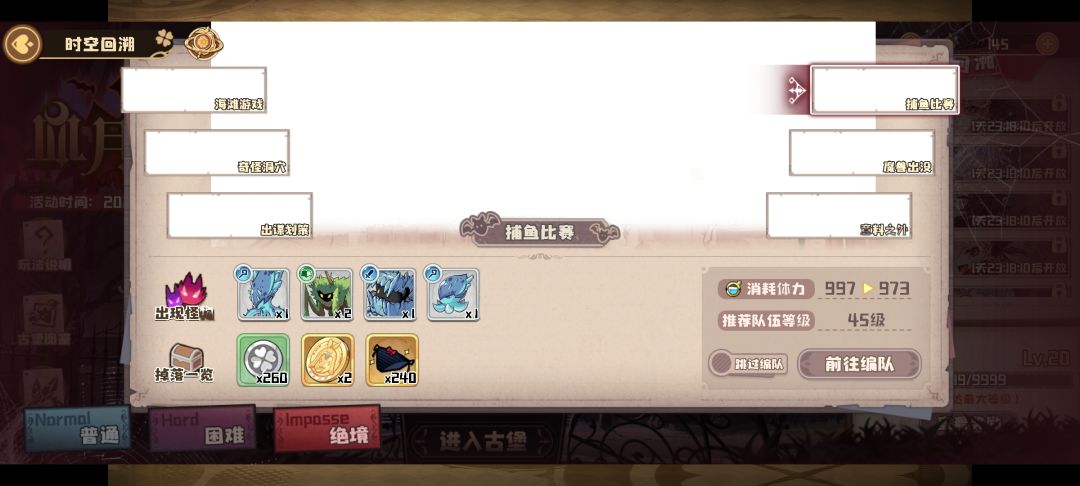Select the Impossible 绝境 difficulty tab
This screenshot has height=486, width=1080.
327,428
